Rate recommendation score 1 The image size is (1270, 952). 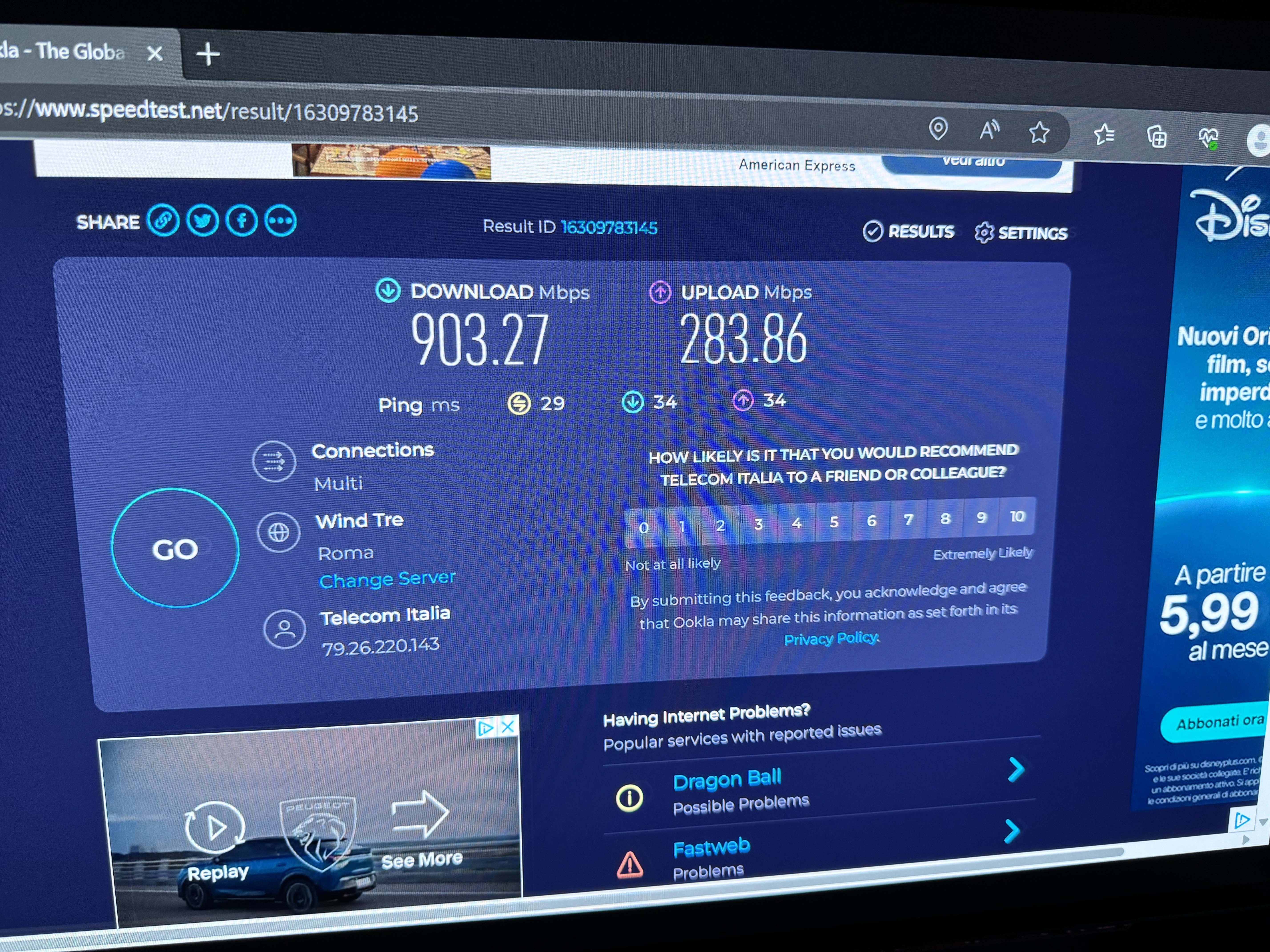coord(682,526)
